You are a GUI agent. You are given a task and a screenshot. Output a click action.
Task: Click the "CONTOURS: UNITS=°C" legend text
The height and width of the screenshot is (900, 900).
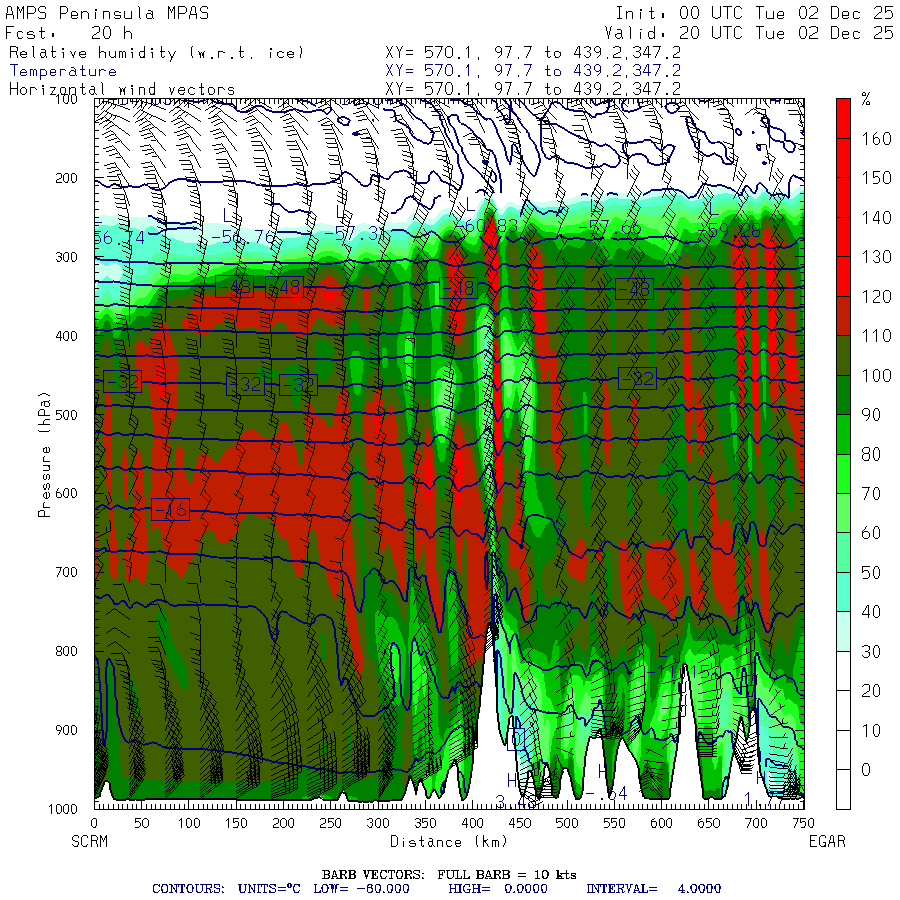coord(226,889)
